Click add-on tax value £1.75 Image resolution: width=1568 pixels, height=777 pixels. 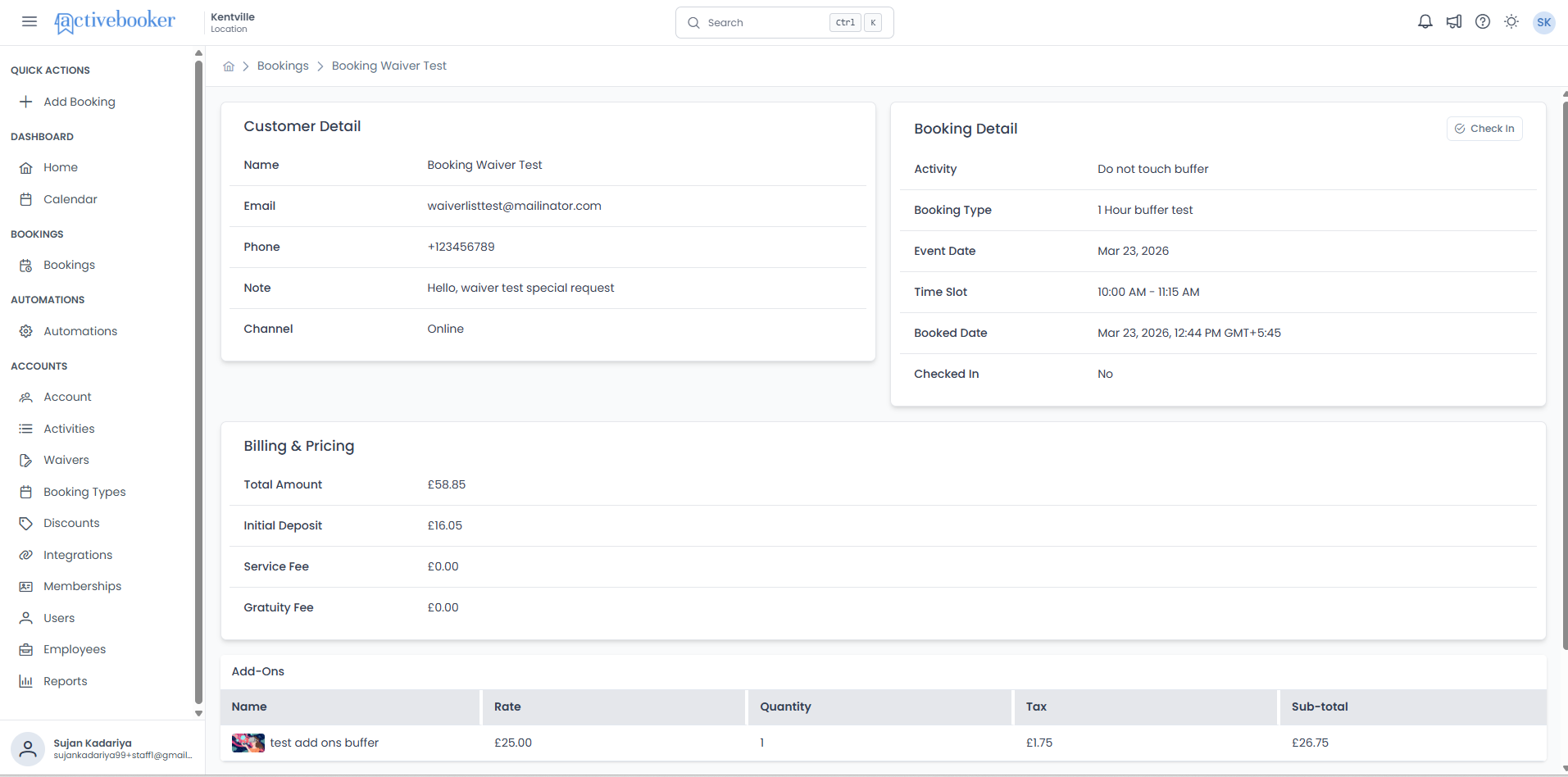(1039, 743)
